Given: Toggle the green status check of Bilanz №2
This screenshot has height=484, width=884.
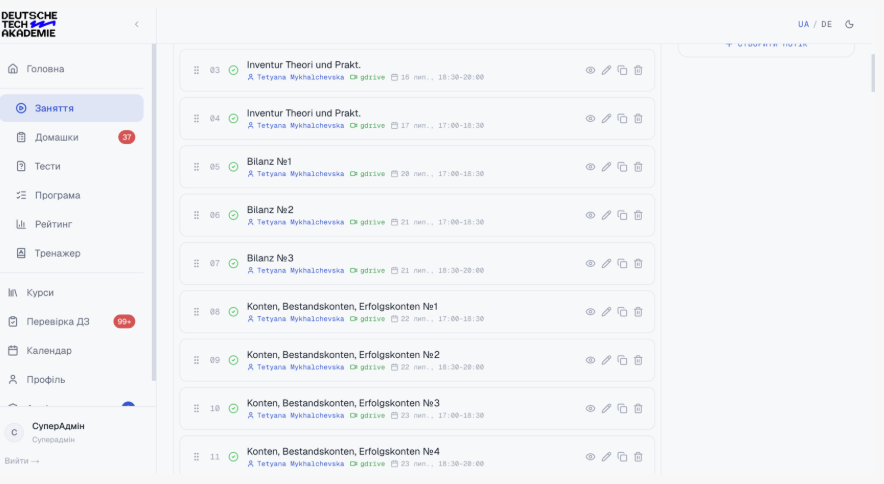Looking at the screenshot, I should coord(233,215).
